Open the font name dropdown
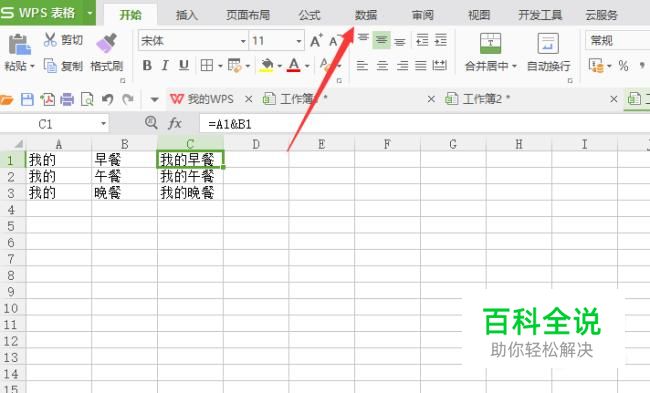This screenshot has width=650, height=393. 243,41
